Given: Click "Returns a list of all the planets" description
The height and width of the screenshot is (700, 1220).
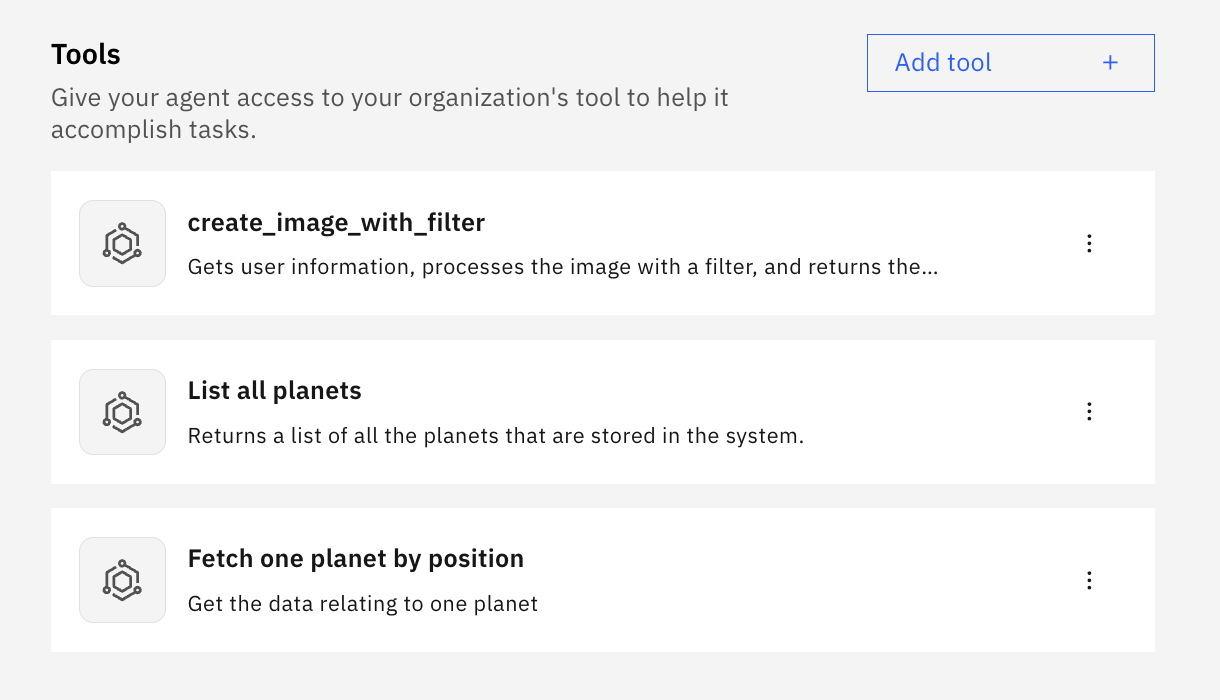Looking at the screenshot, I should (495, 436).
